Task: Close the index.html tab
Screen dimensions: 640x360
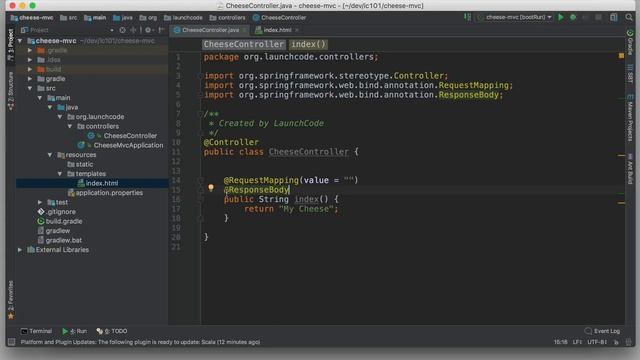Action: [297, 30]
